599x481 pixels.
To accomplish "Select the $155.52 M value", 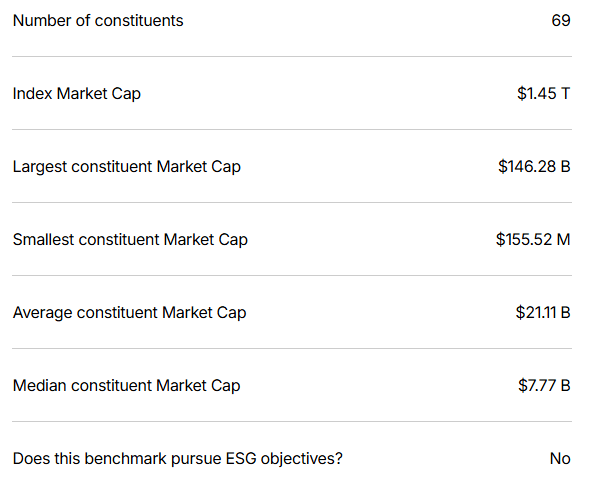I will tap(533, 240).
